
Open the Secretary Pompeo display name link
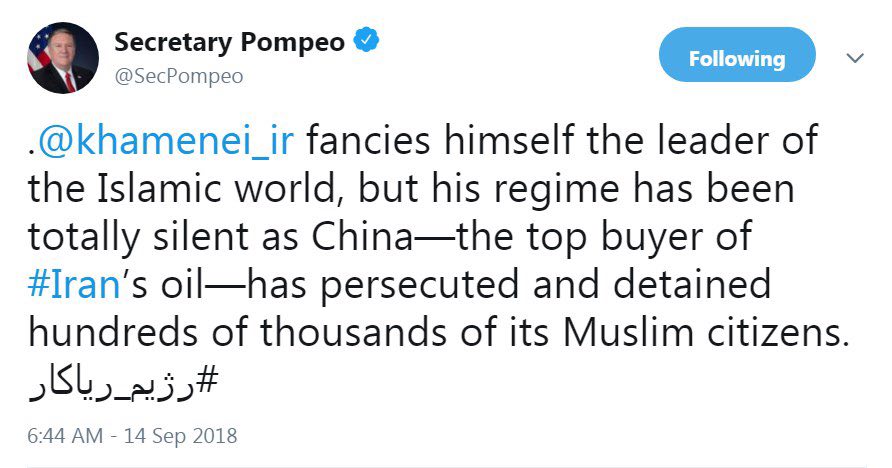point(230,43)
